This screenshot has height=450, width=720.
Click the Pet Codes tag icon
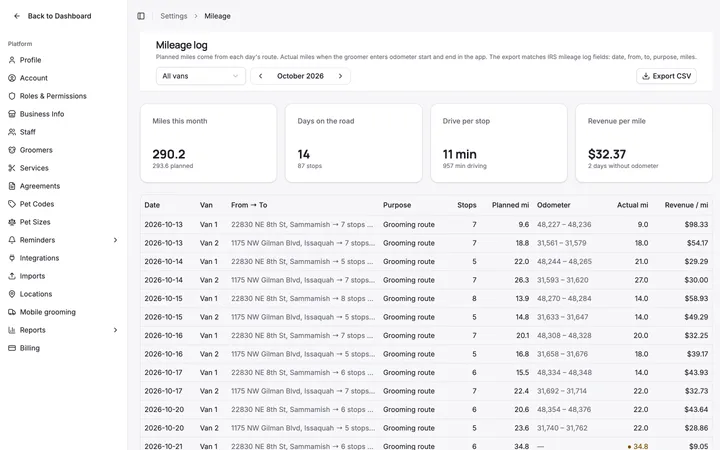point(12,204)
